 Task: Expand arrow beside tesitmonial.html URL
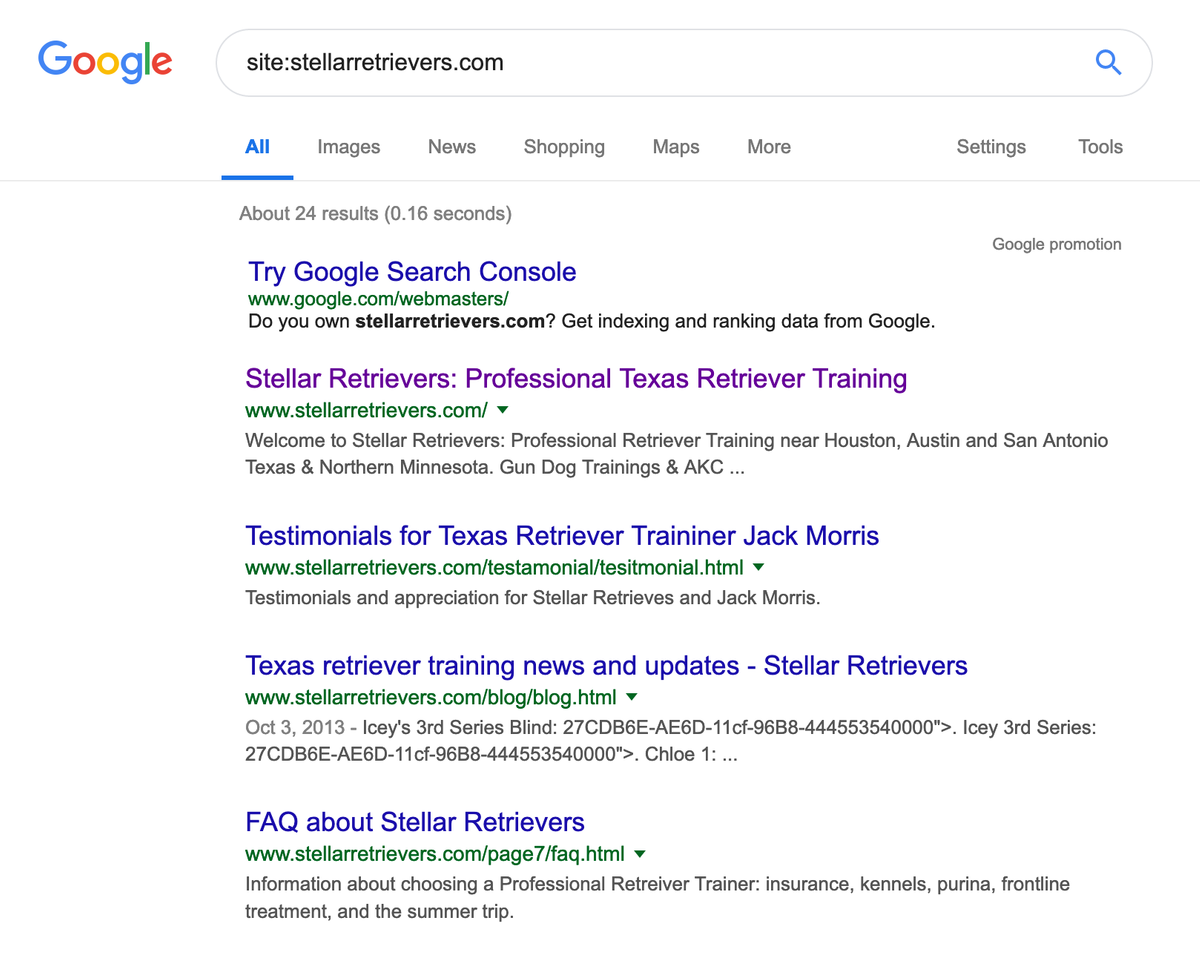click(758, 567)
